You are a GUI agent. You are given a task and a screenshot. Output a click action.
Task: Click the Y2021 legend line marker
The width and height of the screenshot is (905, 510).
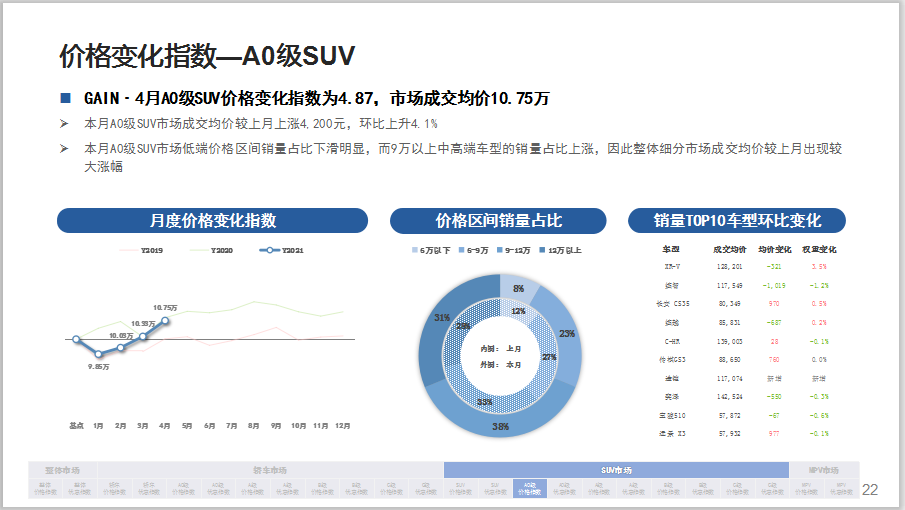point(267,250)
